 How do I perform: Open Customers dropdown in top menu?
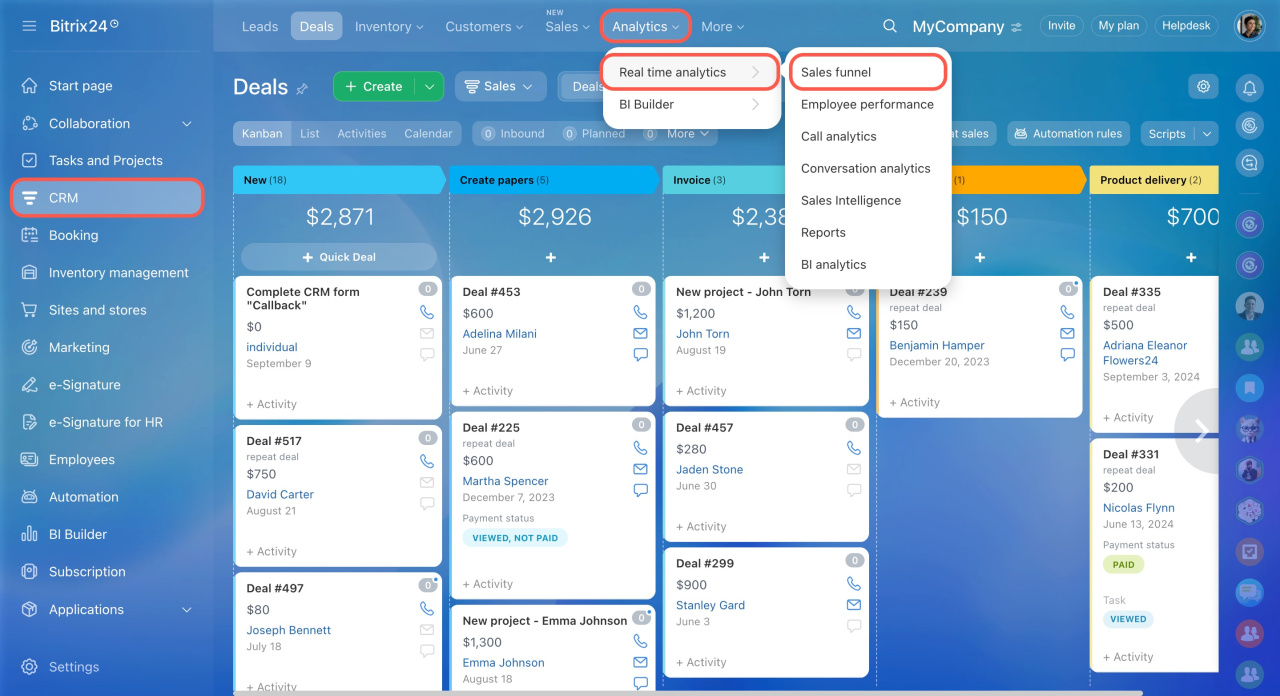(484, 27)
